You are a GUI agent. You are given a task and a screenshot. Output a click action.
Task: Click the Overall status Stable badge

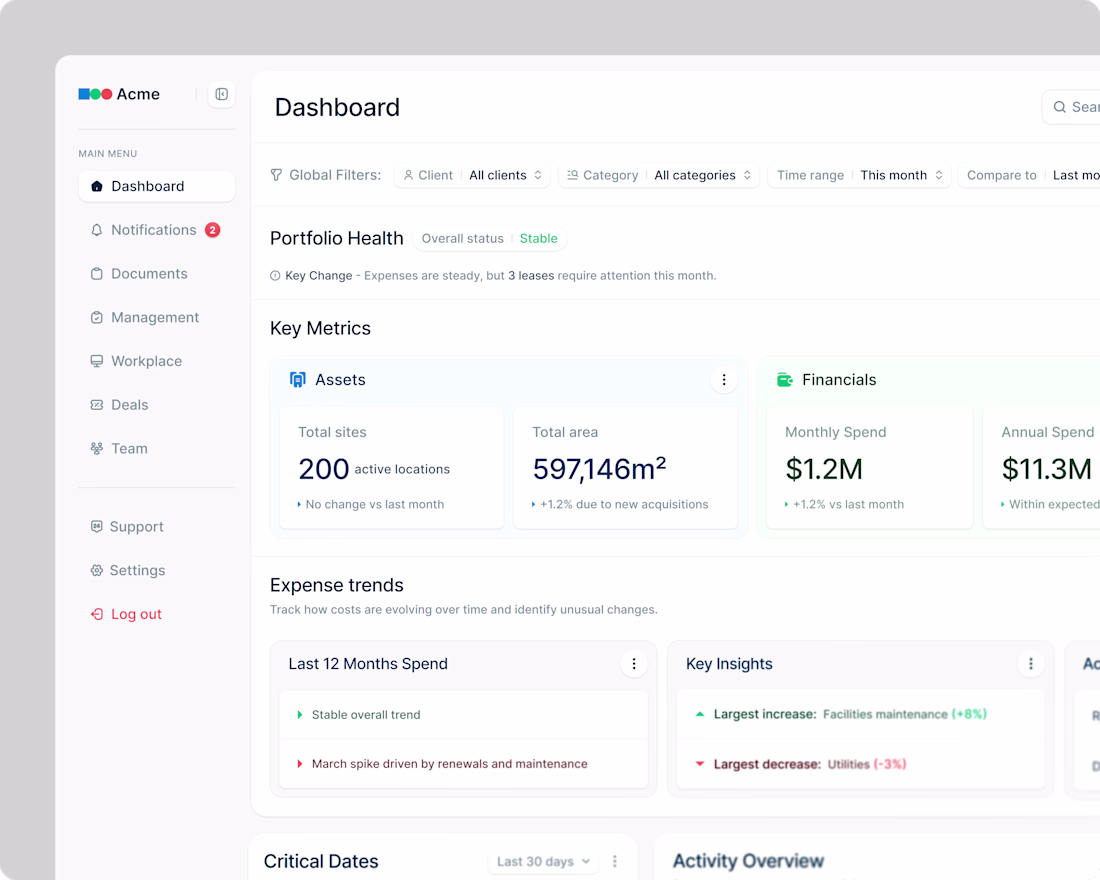pyautogui.click(x=490, y=239)
